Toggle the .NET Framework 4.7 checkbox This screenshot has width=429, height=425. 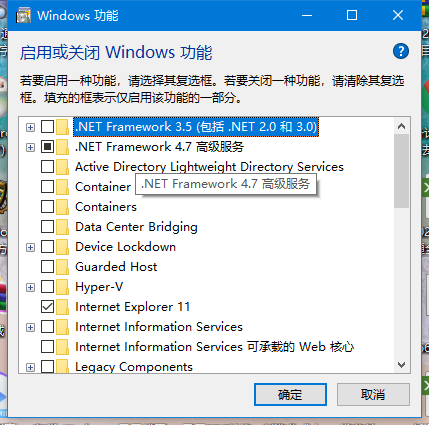[x=47, y=147]
